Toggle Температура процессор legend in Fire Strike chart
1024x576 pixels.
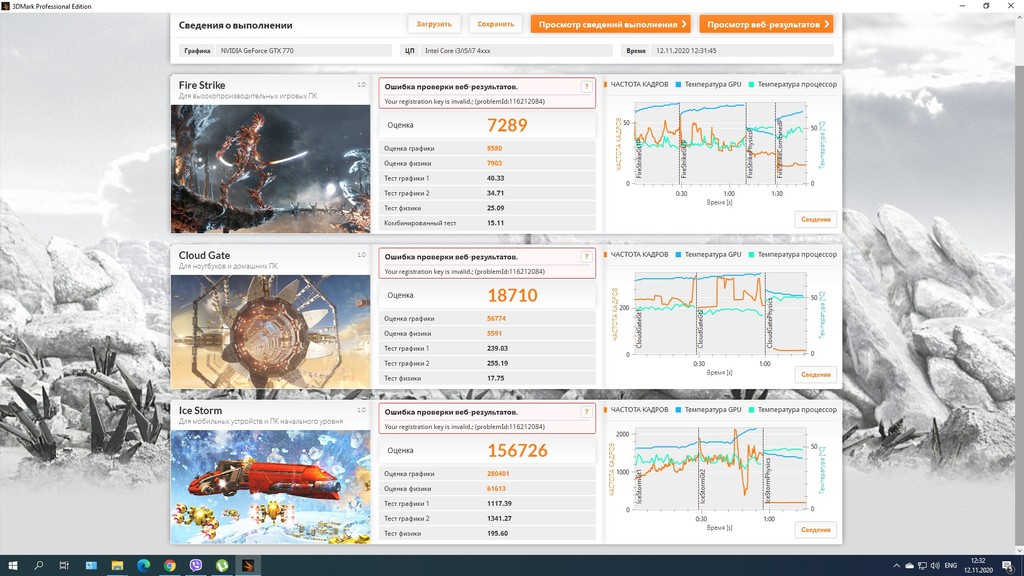(793, 84)
